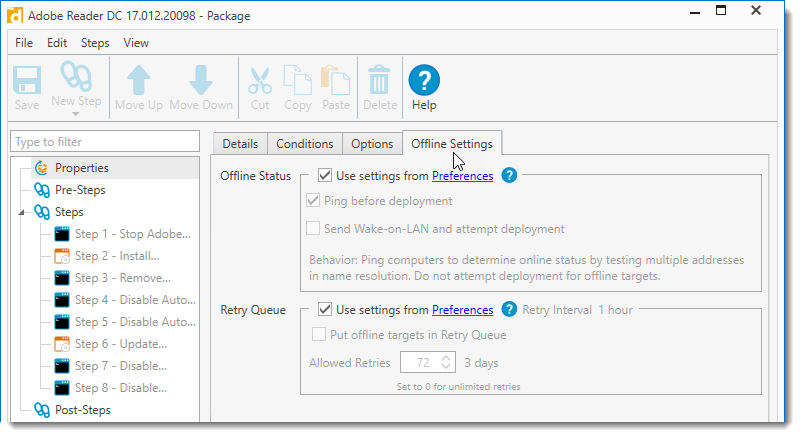800x437 pixels.
Task: Click the Type to filter search box
Action: [x=105, y=142]
